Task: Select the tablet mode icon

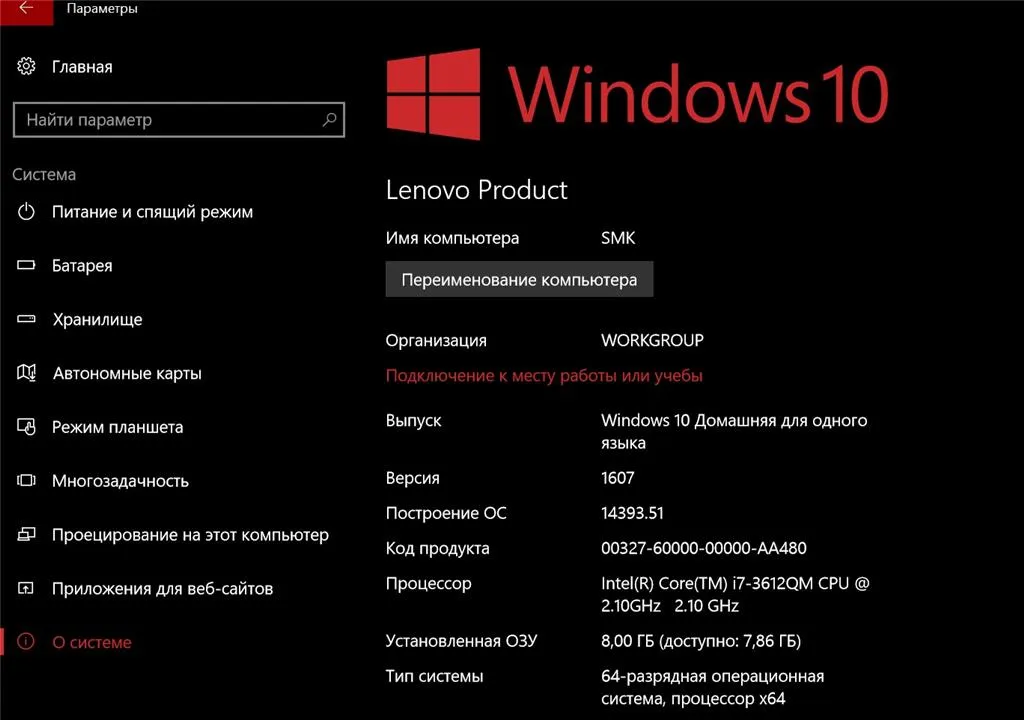Action: (26, 427)
